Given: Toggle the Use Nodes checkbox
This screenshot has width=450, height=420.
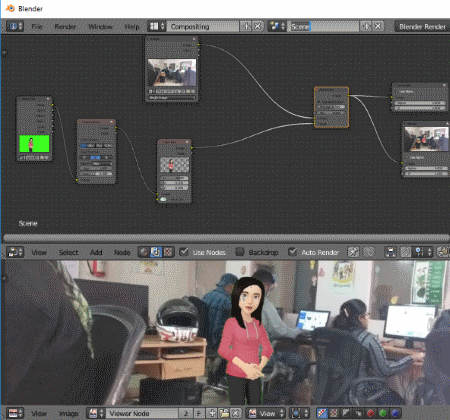Looking at the screenshot, I should tap(184, 252).
